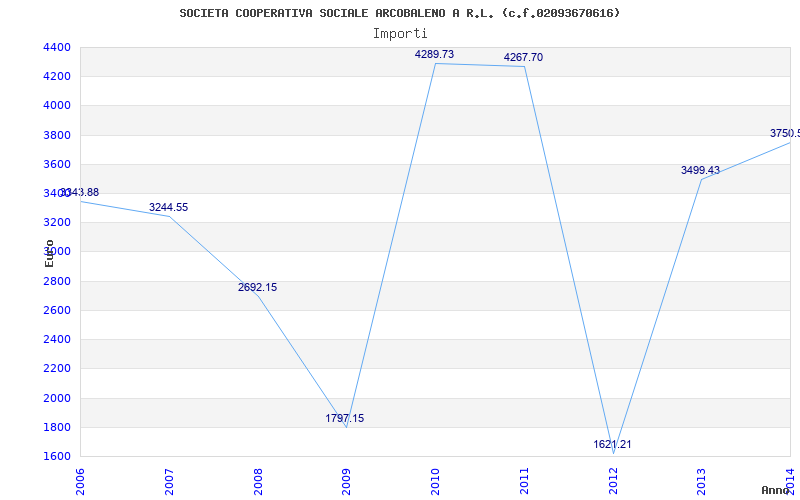Click the 4200 y-axis value

pos(57,77)
